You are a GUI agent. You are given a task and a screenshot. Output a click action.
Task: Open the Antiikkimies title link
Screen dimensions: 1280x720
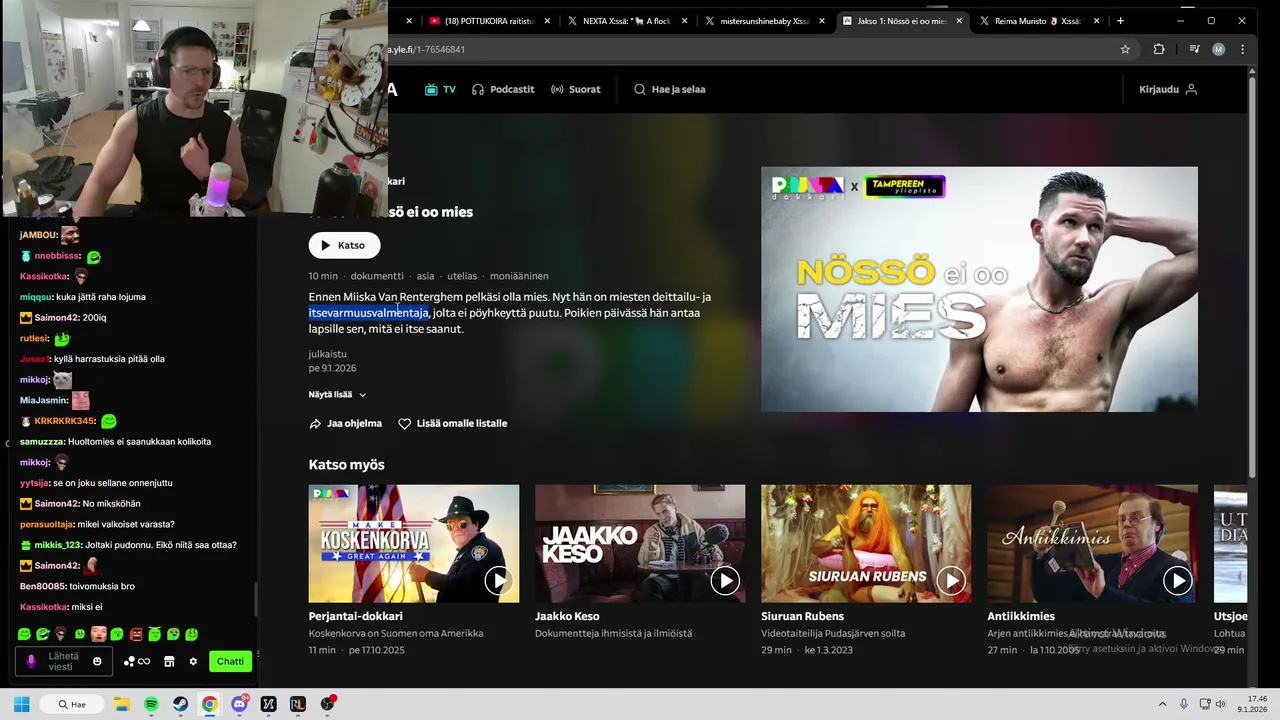(1021, 616)
